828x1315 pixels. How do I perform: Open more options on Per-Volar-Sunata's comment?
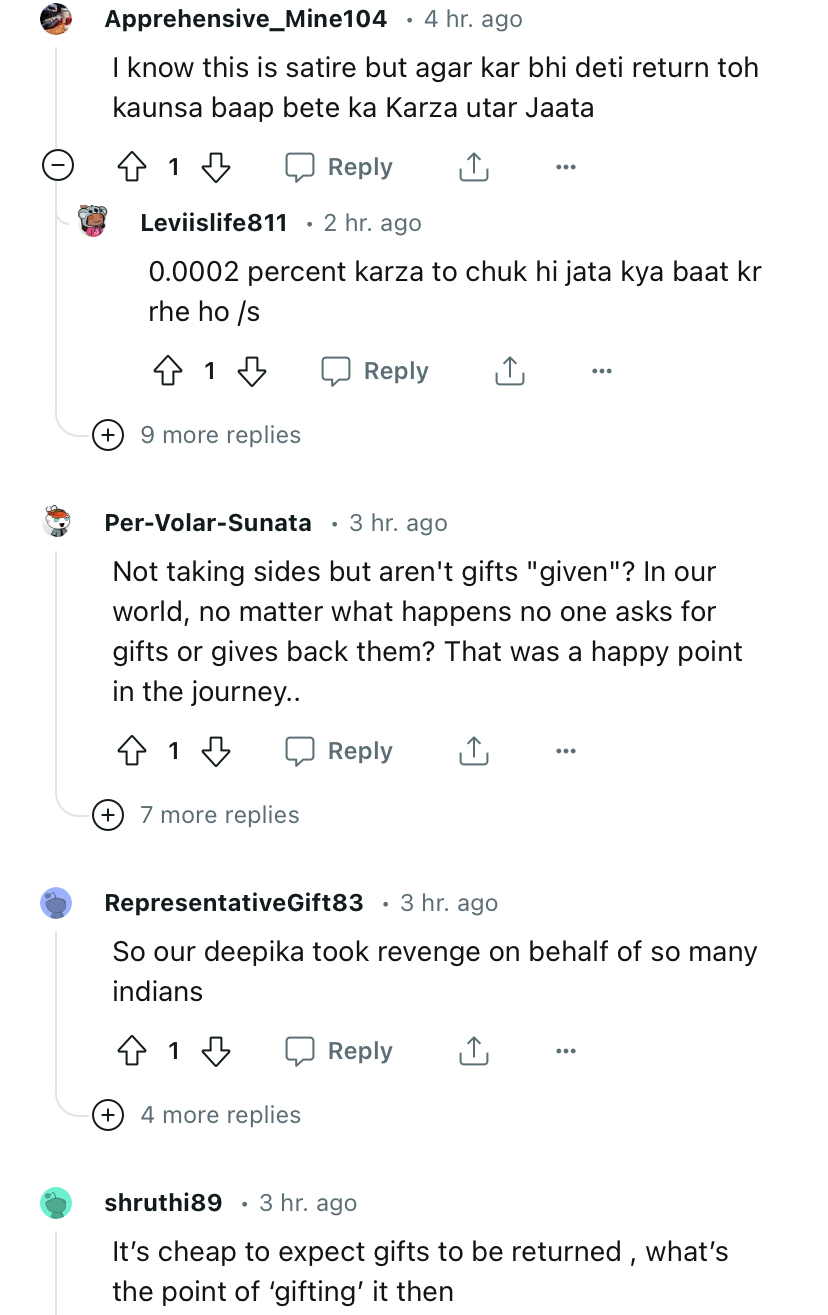tap(565, 751)
